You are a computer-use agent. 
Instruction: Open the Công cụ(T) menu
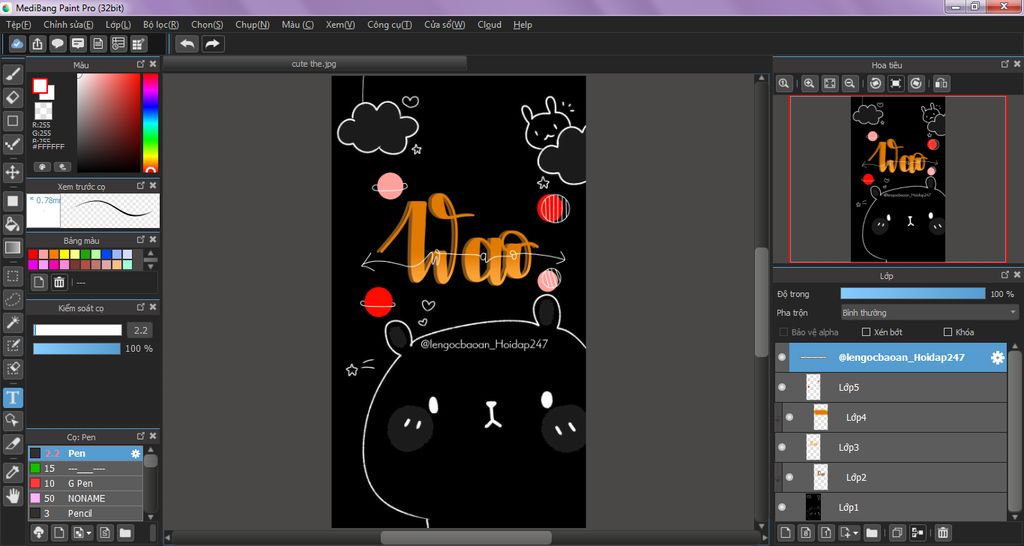point(389,25)
